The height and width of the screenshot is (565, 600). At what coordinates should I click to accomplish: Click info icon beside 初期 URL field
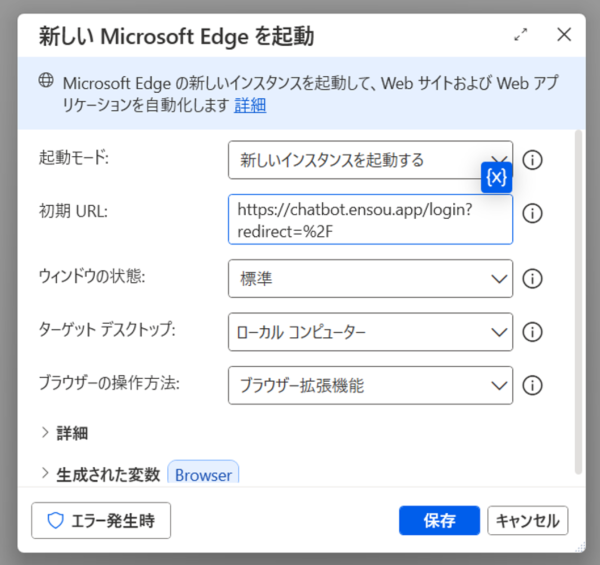(533, 213)
